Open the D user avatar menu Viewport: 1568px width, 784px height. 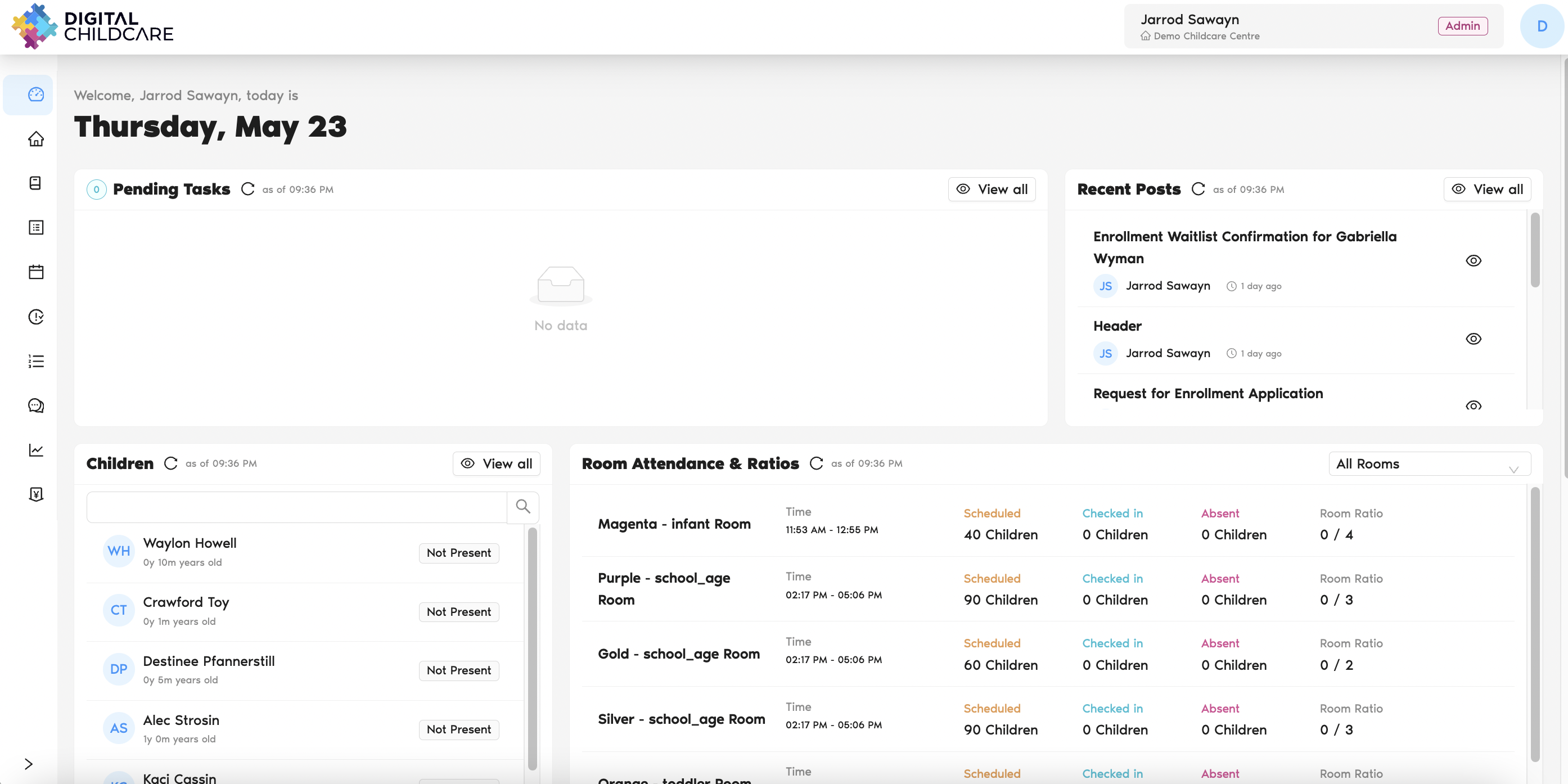coord(1541,26)
